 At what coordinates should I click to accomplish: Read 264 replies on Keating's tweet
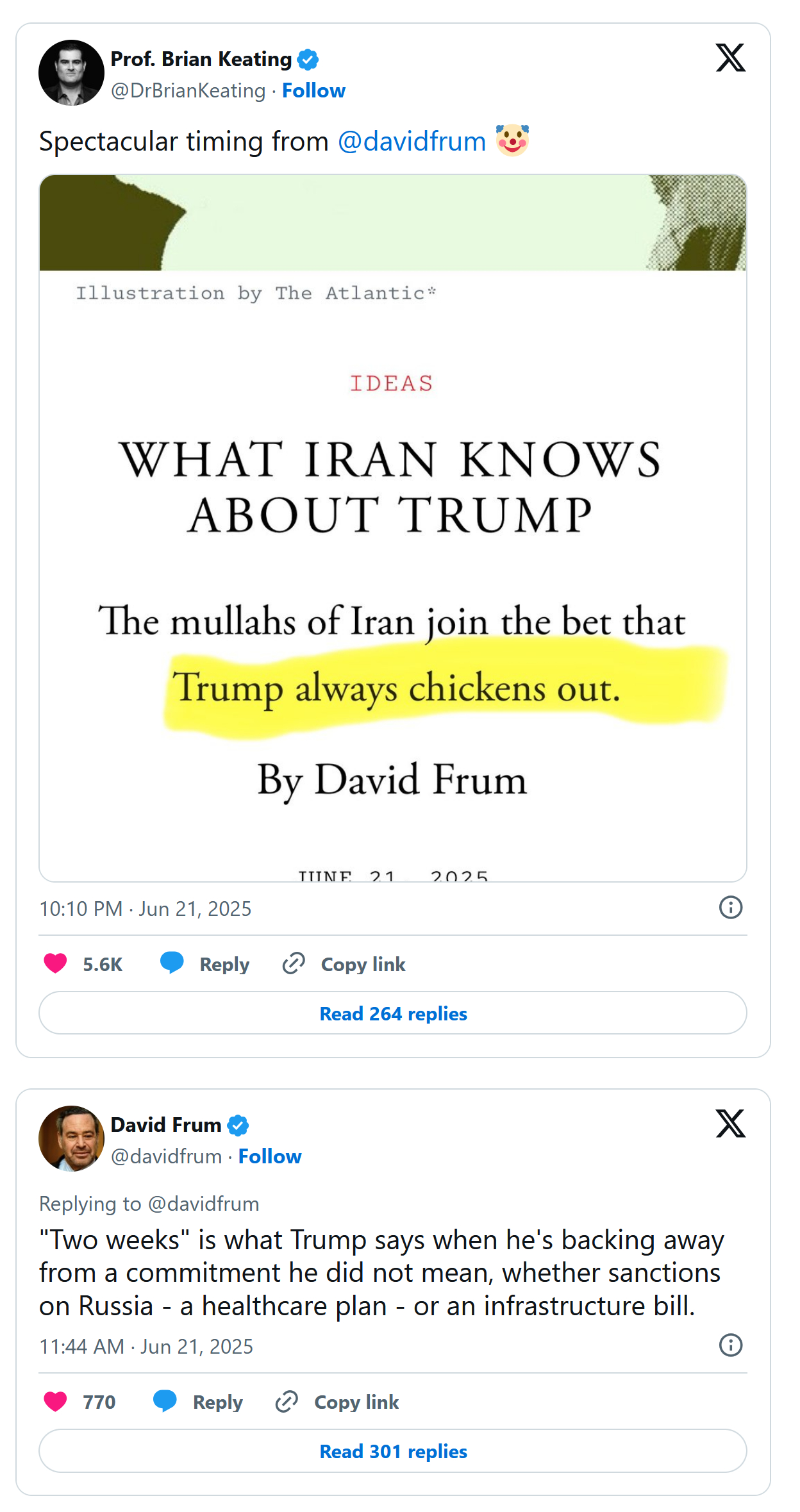[393, 1013]
